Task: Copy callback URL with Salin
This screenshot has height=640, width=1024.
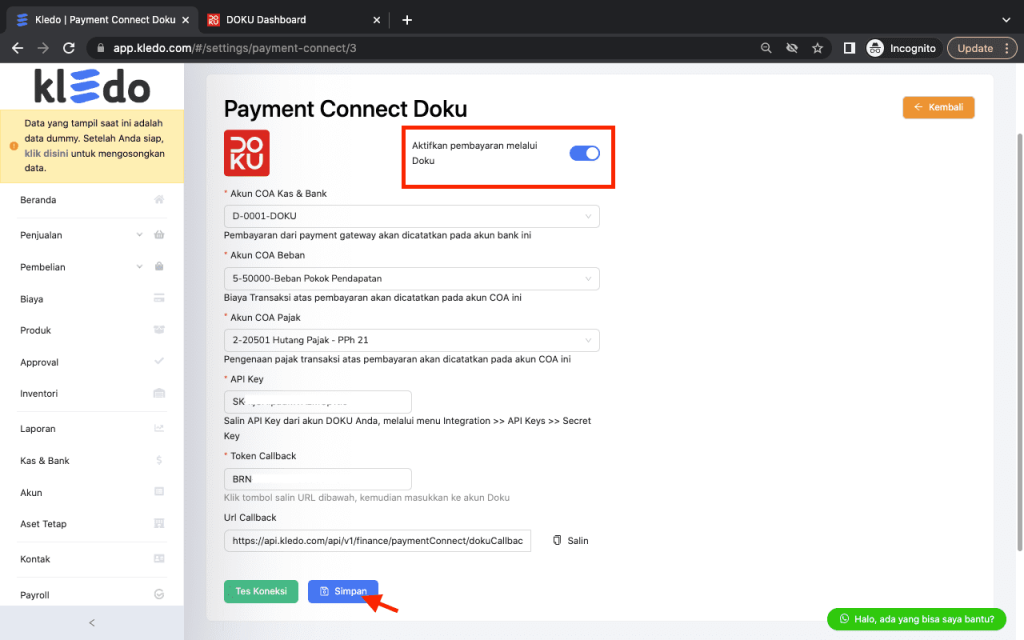Action: tap(571, 541)
